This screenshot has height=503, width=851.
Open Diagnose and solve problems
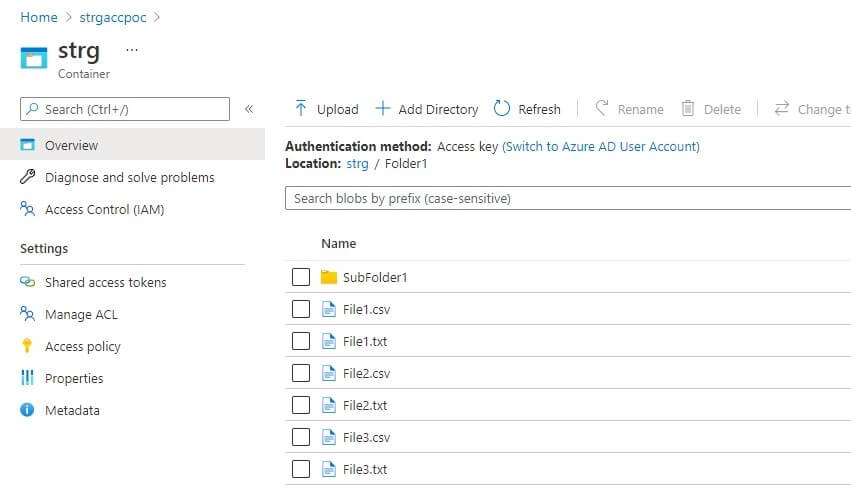[x=129, y=177]
